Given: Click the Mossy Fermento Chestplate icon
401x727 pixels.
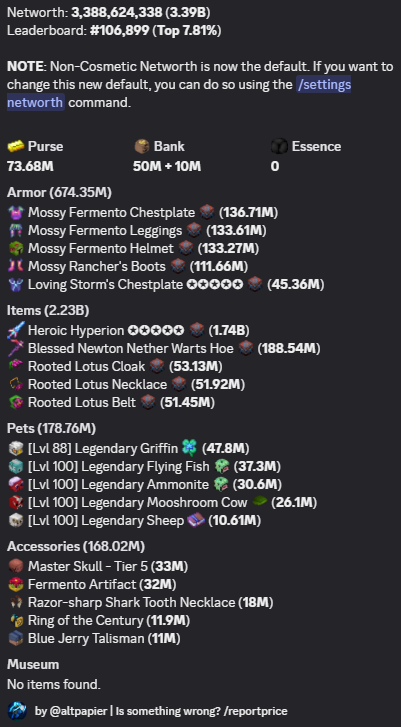Looking at the screenshot, I should click(x=16, y=212).
